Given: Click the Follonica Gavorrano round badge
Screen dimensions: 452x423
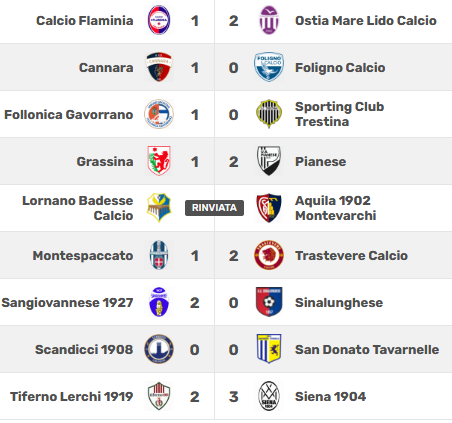Looking at the screenshot, I should click(159, 114).
